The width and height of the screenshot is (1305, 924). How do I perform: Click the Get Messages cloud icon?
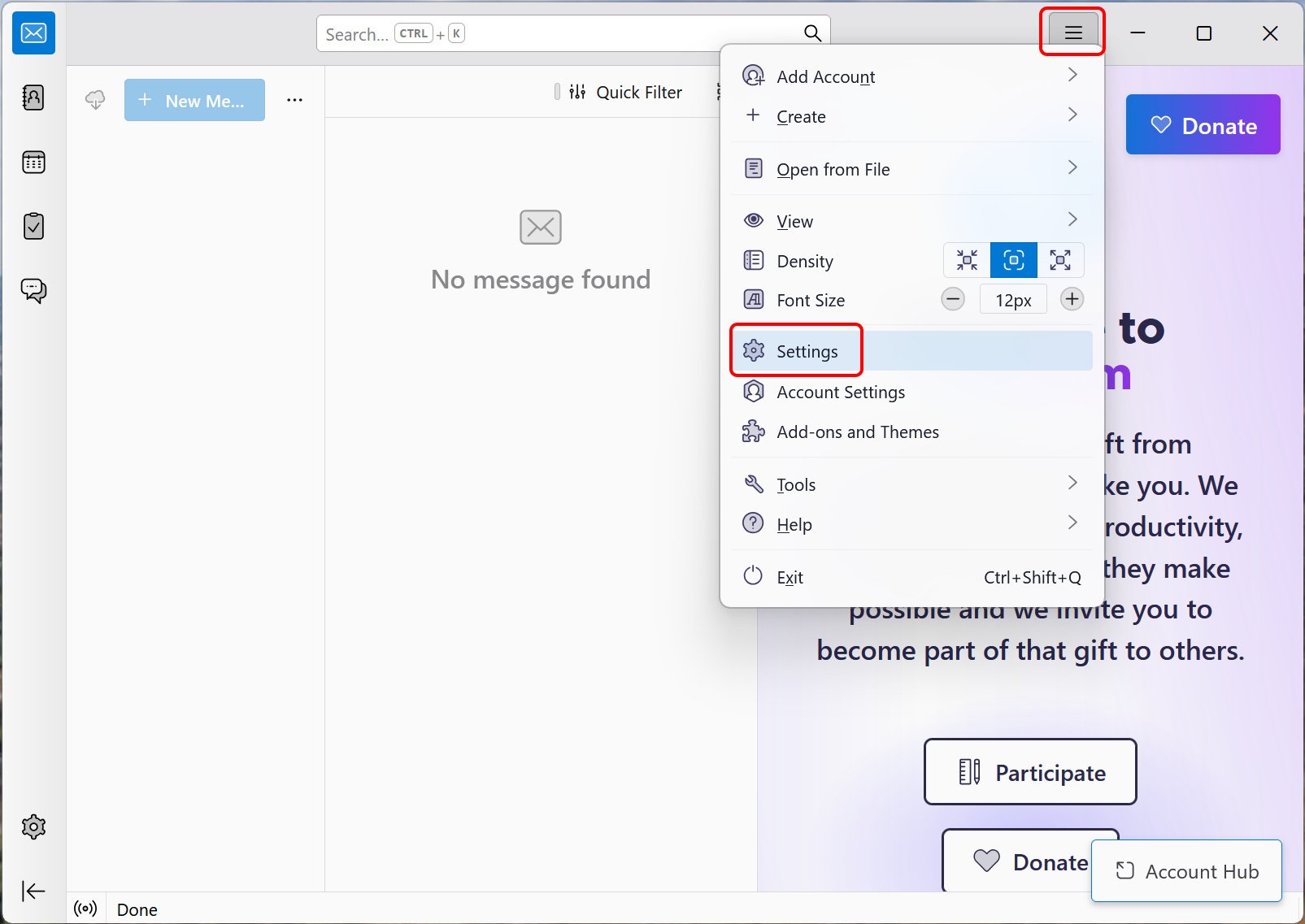95,100
